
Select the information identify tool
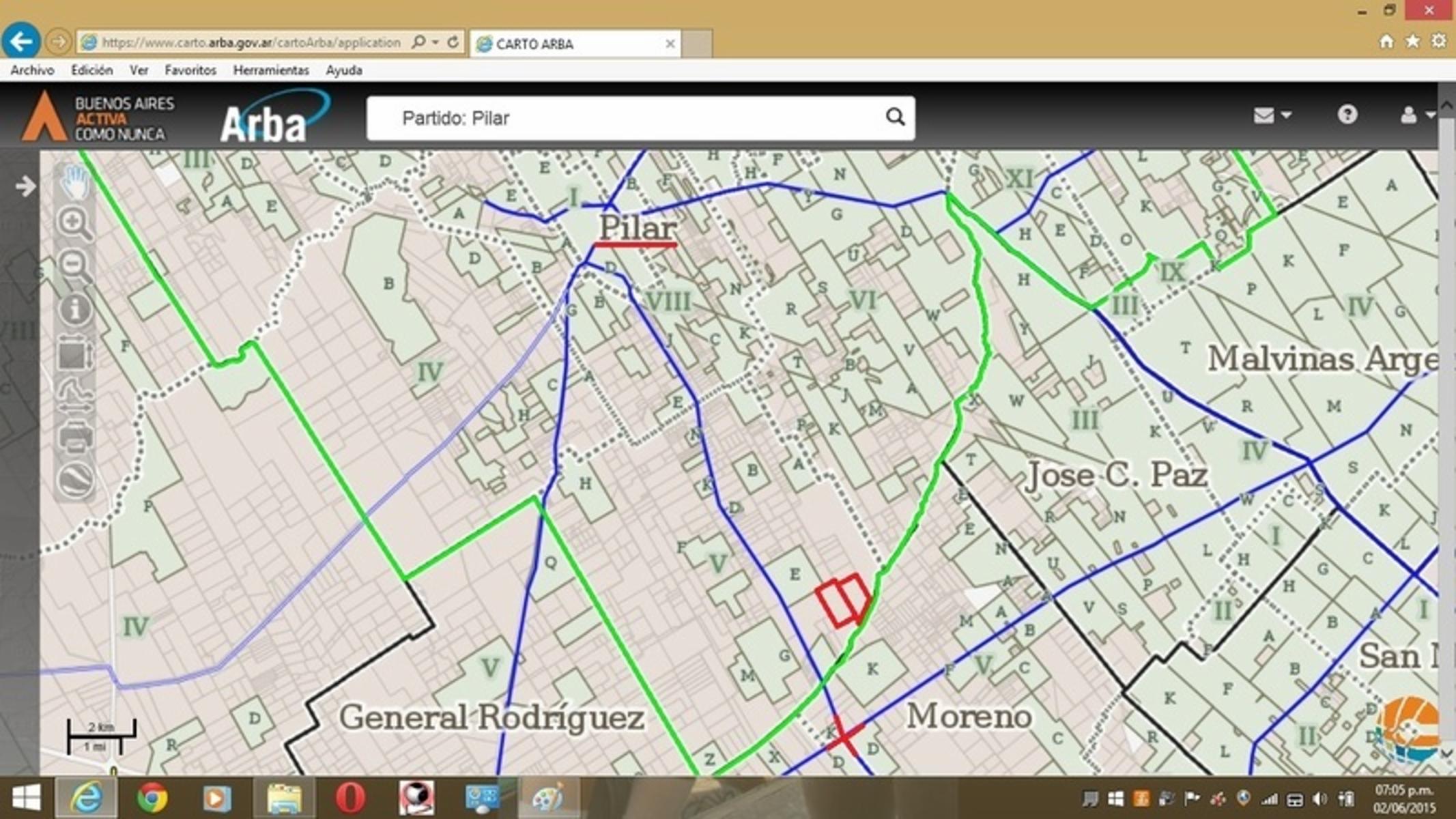coord(74,309)
